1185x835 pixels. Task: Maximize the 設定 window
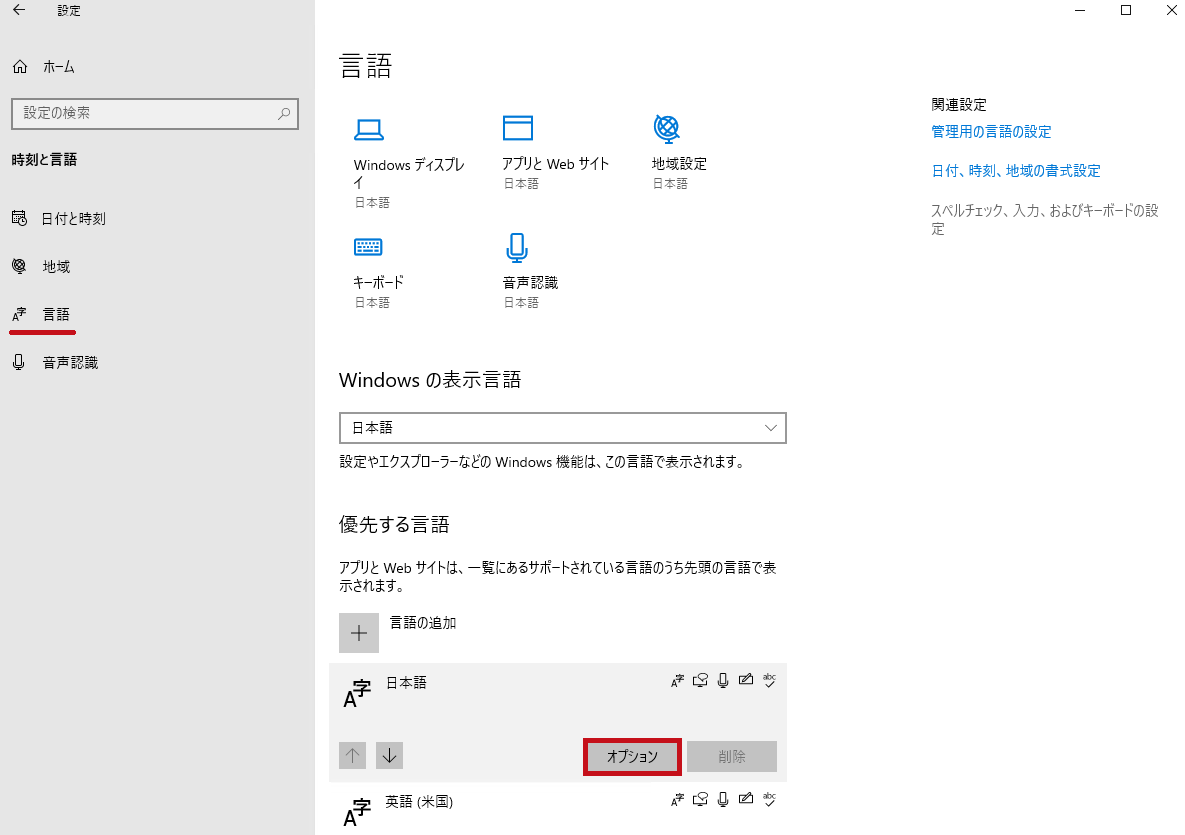pyautogui.click(x=1125, y=10)
